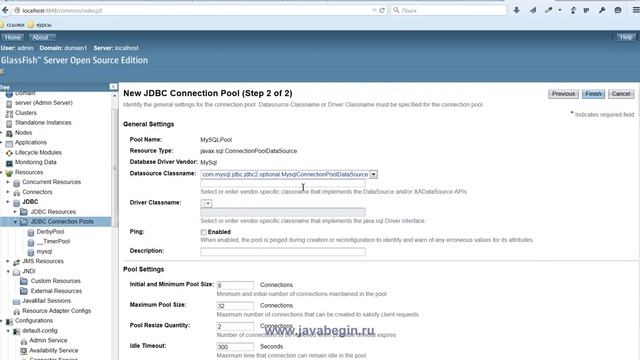This screenshot has height=360, width=640.
Task: Click the Clusters tree icon
Action: point(9,113)
